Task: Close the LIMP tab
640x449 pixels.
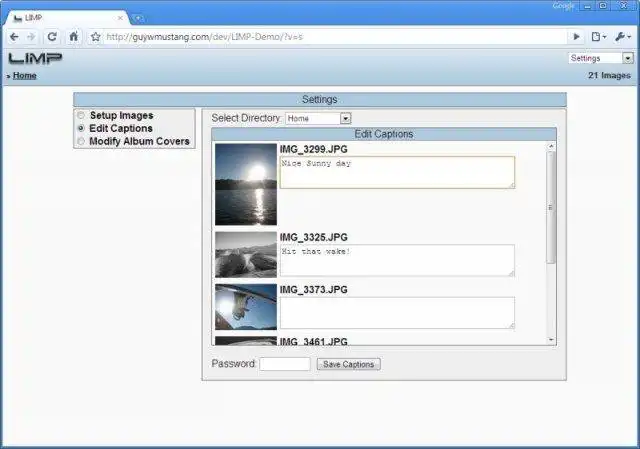Action: (120, 18)
